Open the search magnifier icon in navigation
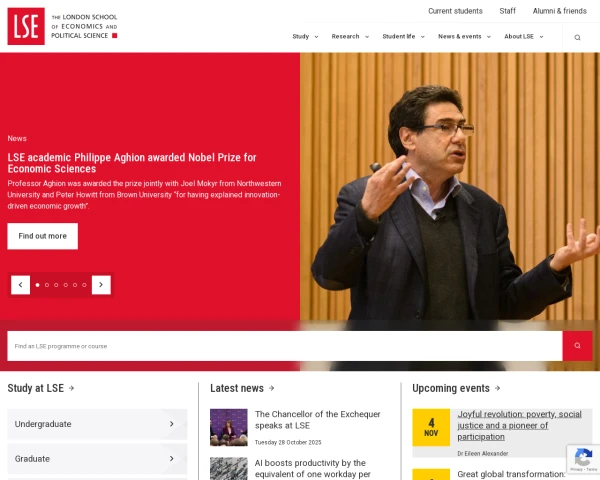This screenshot has width=600, height=480. 577,37
